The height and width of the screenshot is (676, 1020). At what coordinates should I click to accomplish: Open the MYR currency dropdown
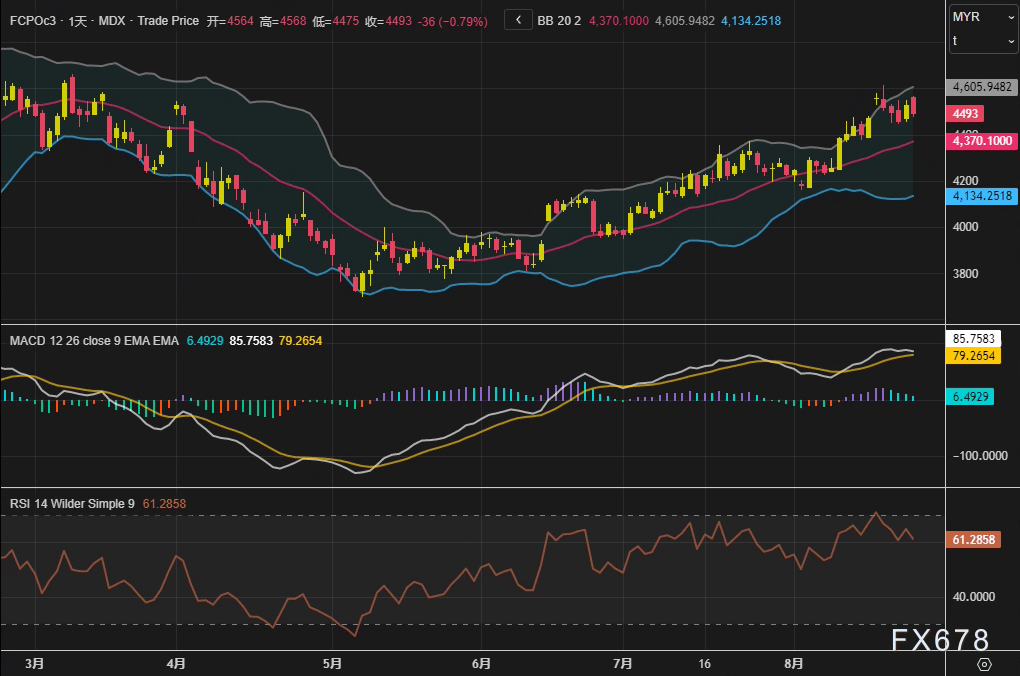click(983, 17)
